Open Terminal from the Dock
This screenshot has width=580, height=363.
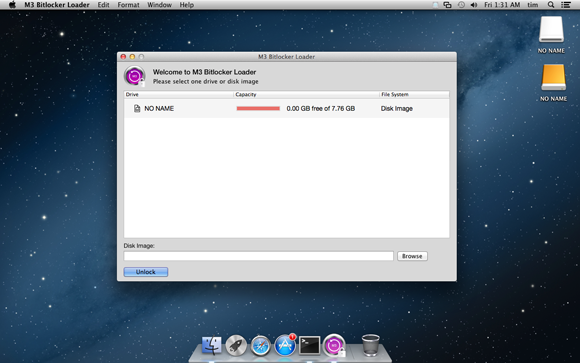[310, 345]
